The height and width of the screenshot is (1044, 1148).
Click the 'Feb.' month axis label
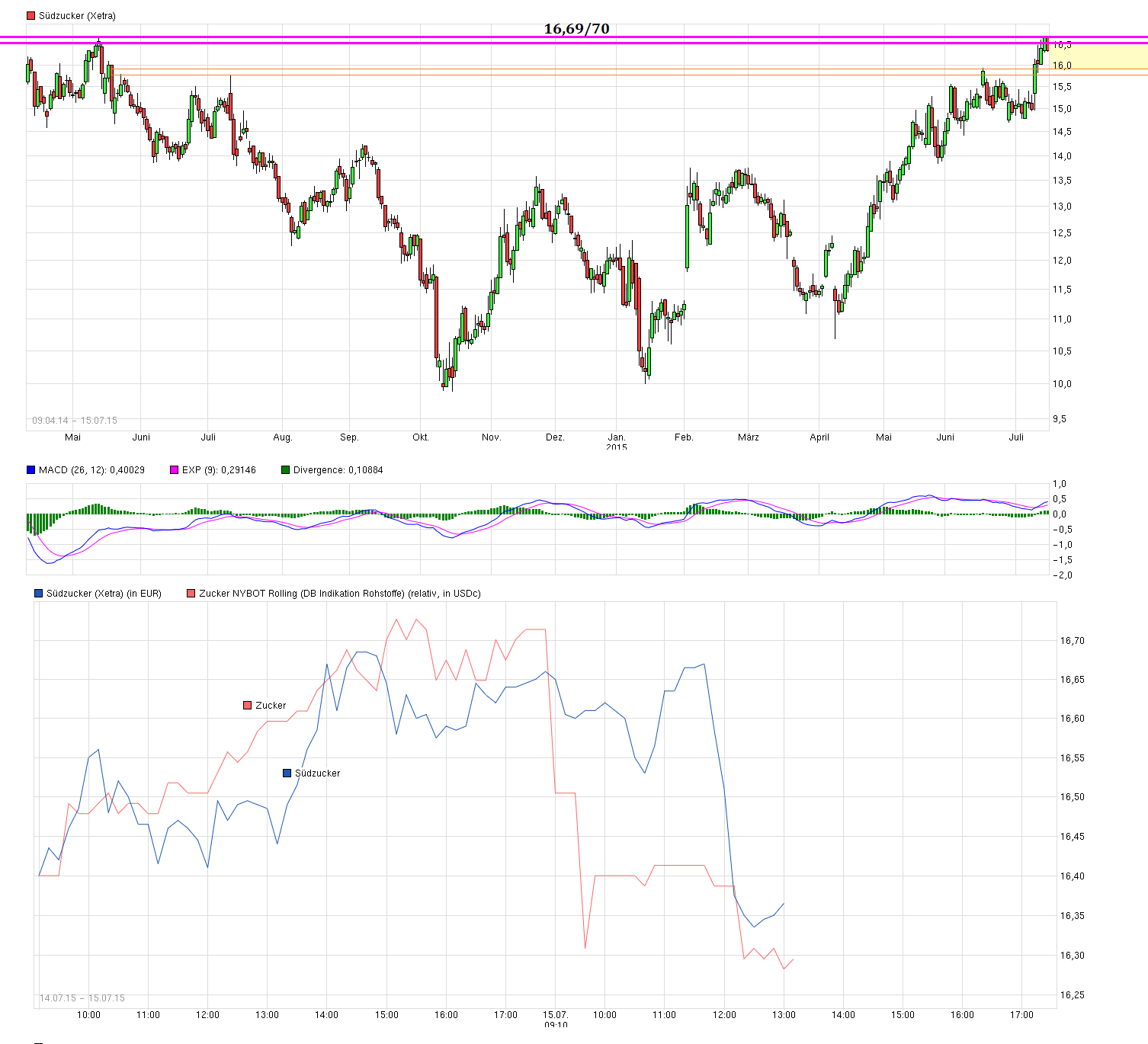coord(684,437)
